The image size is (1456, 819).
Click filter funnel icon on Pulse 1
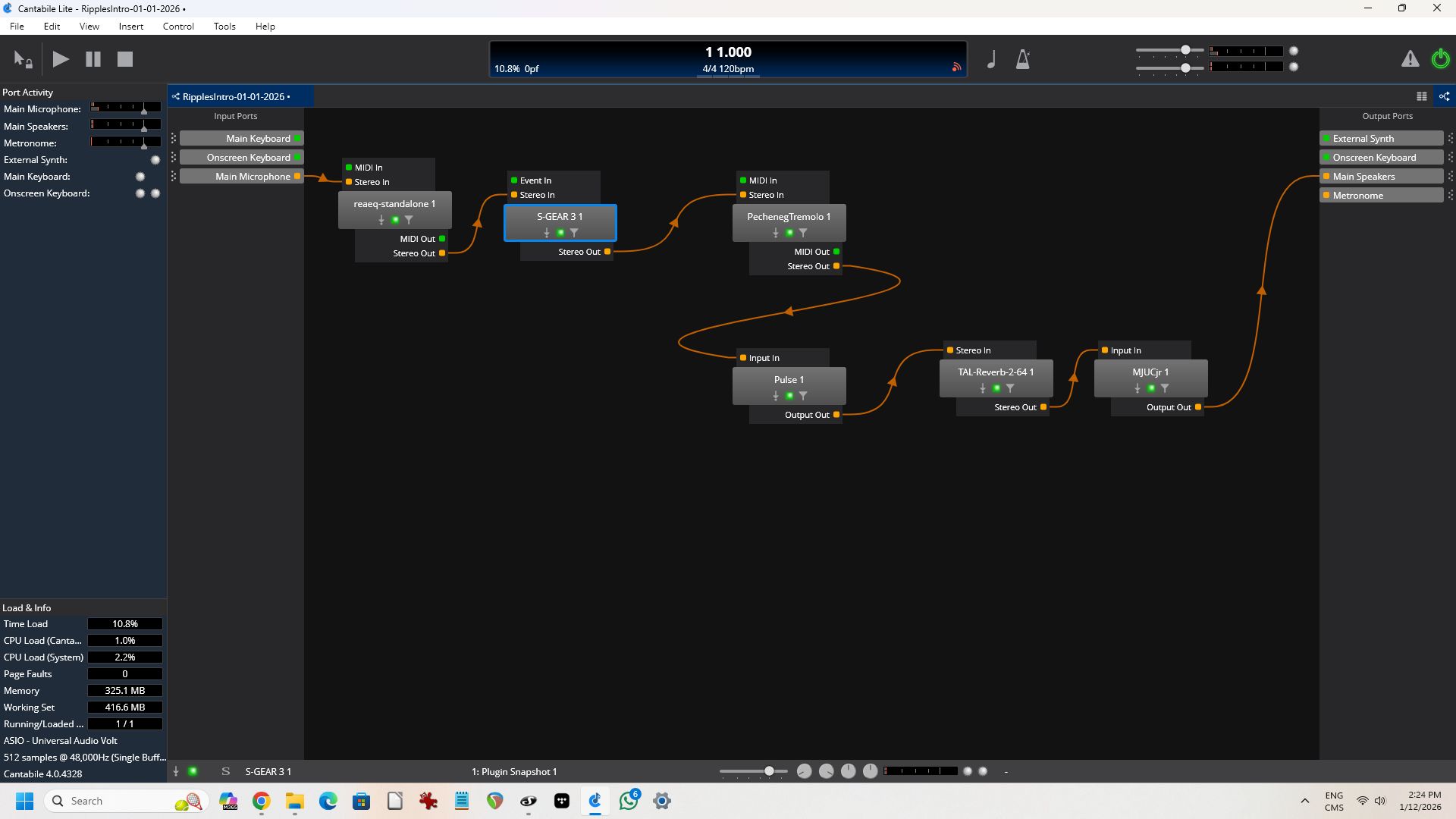tap(803, 396)
